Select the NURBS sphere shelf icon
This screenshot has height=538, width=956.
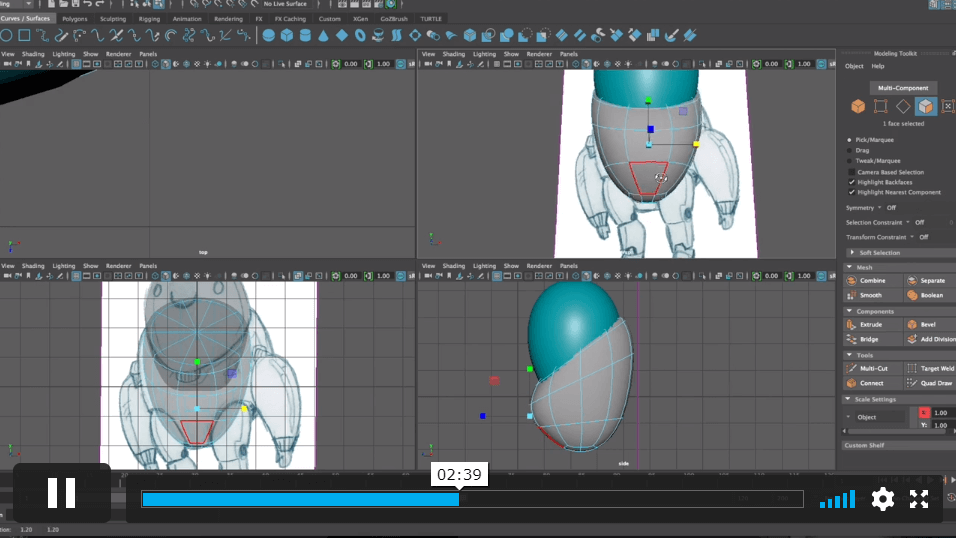(268, 36)
